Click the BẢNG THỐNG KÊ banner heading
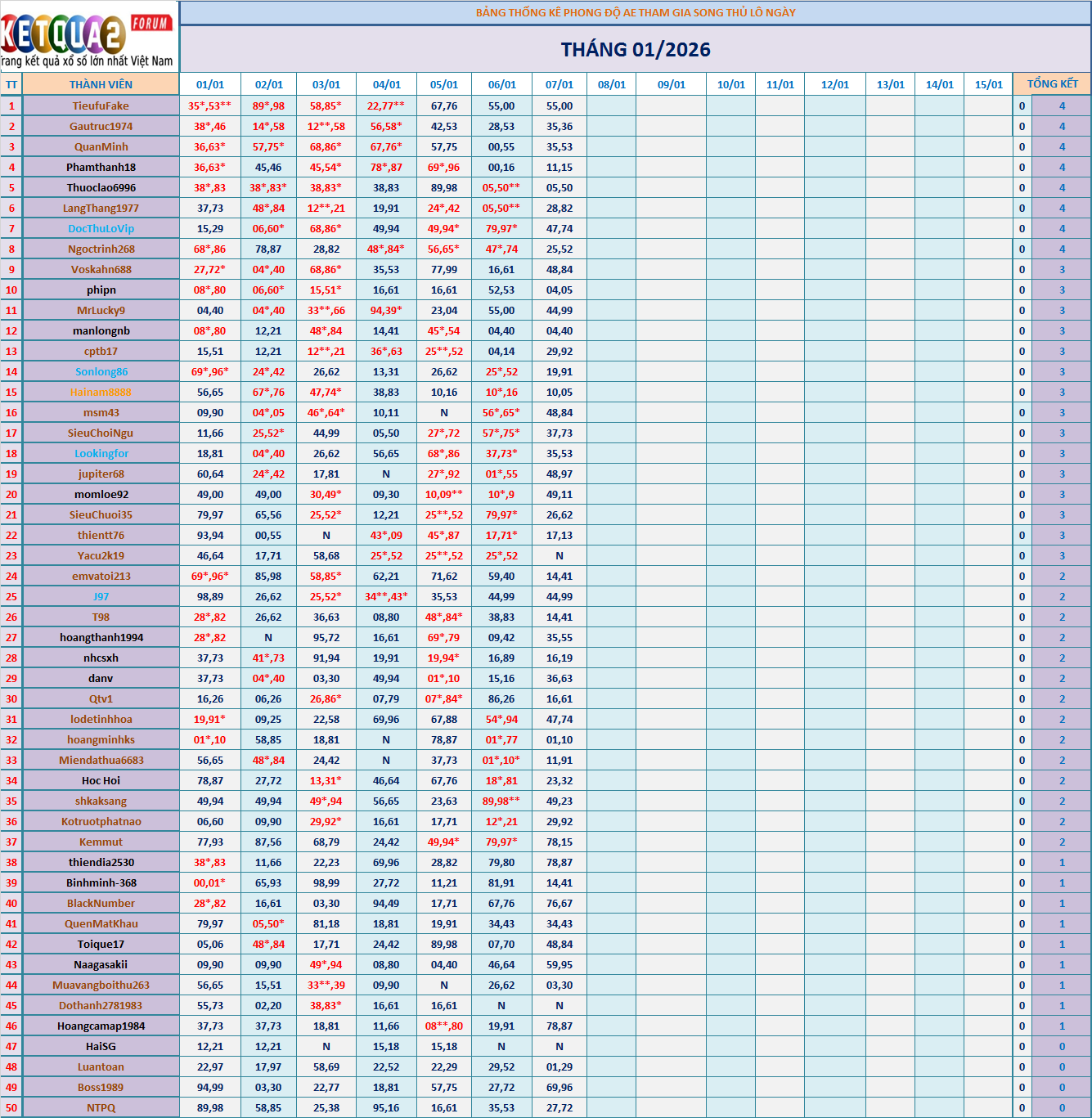 (x=636, y=12)
